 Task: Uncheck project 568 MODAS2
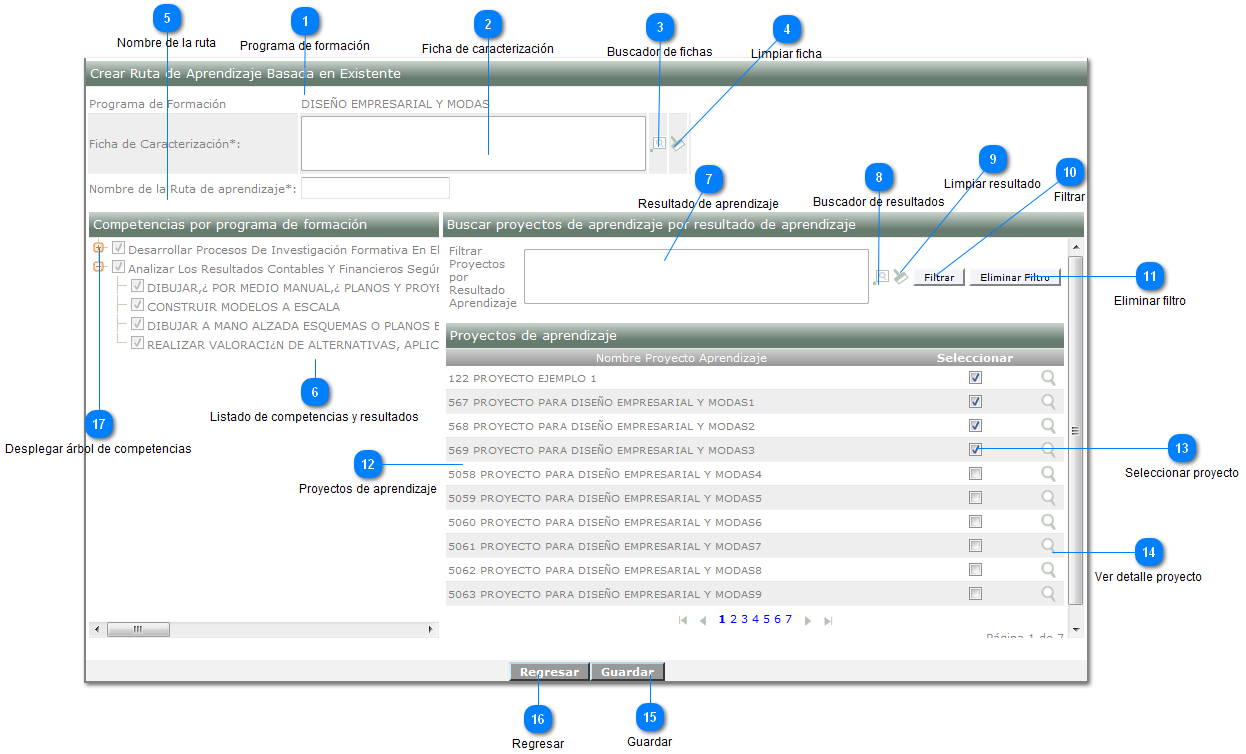coord(975,426)
